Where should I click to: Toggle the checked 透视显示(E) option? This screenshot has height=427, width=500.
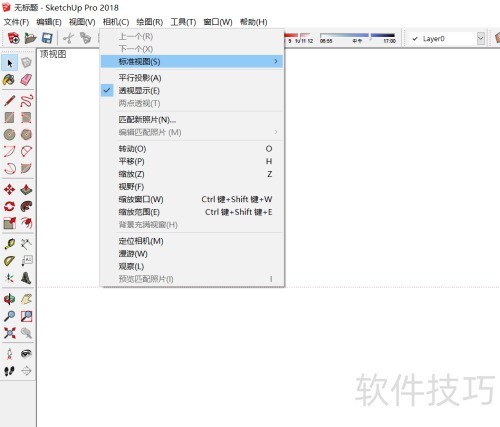(192, 91)
